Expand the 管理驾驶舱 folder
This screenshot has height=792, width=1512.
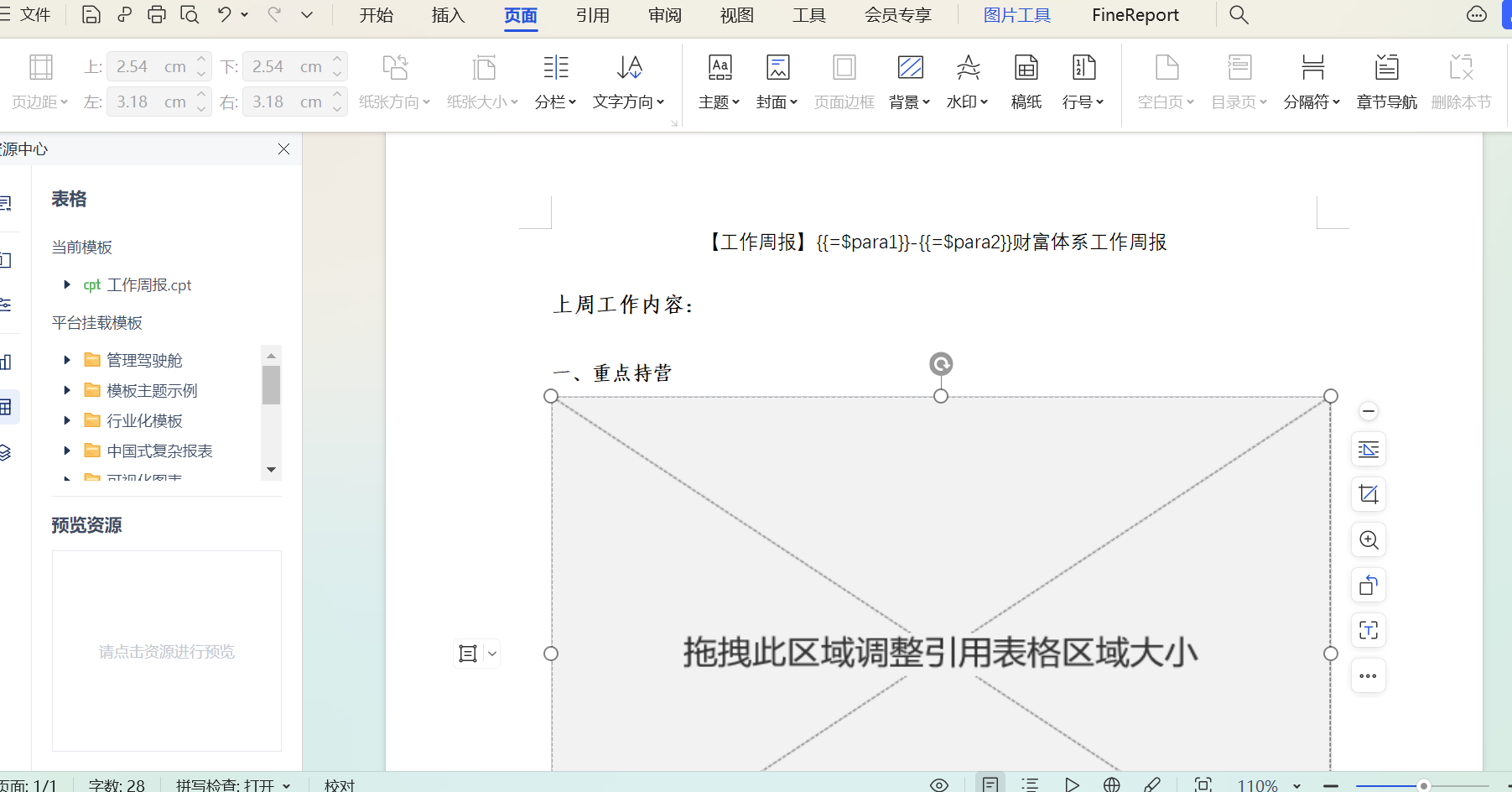tap(67, 360)
